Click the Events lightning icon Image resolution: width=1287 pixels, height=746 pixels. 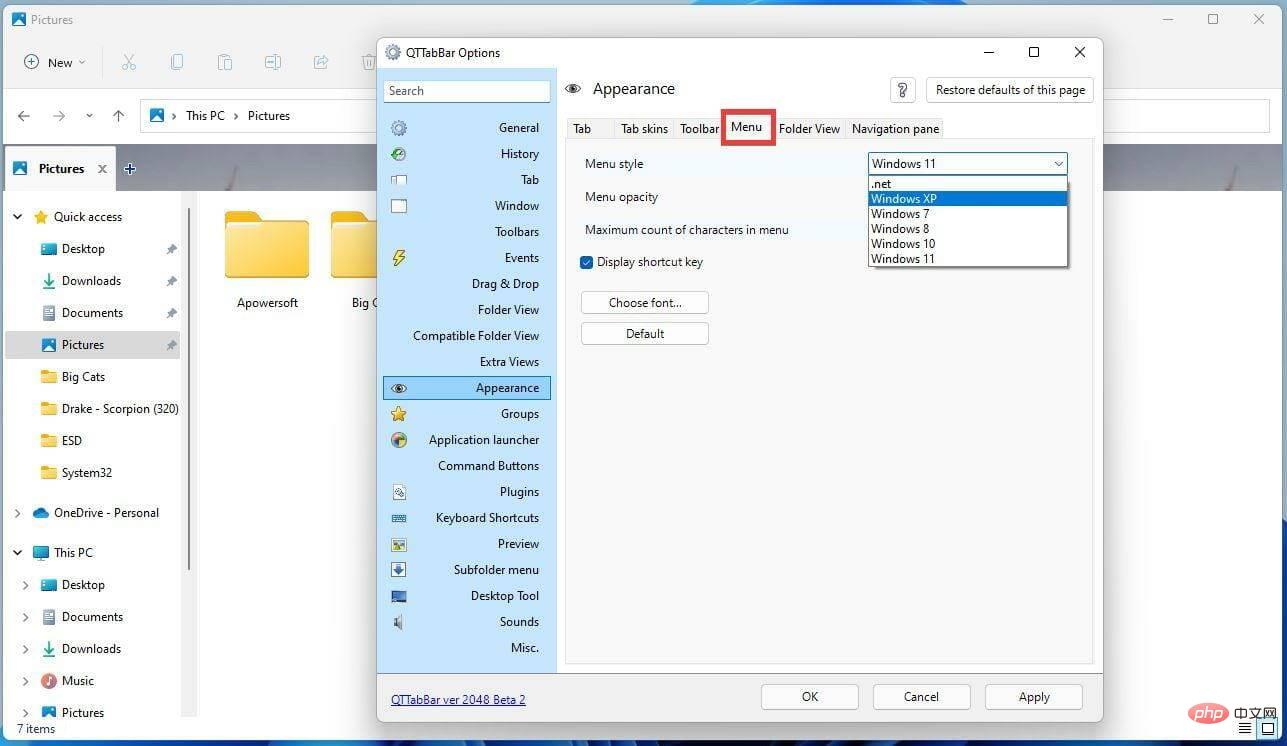click(399, 258)
